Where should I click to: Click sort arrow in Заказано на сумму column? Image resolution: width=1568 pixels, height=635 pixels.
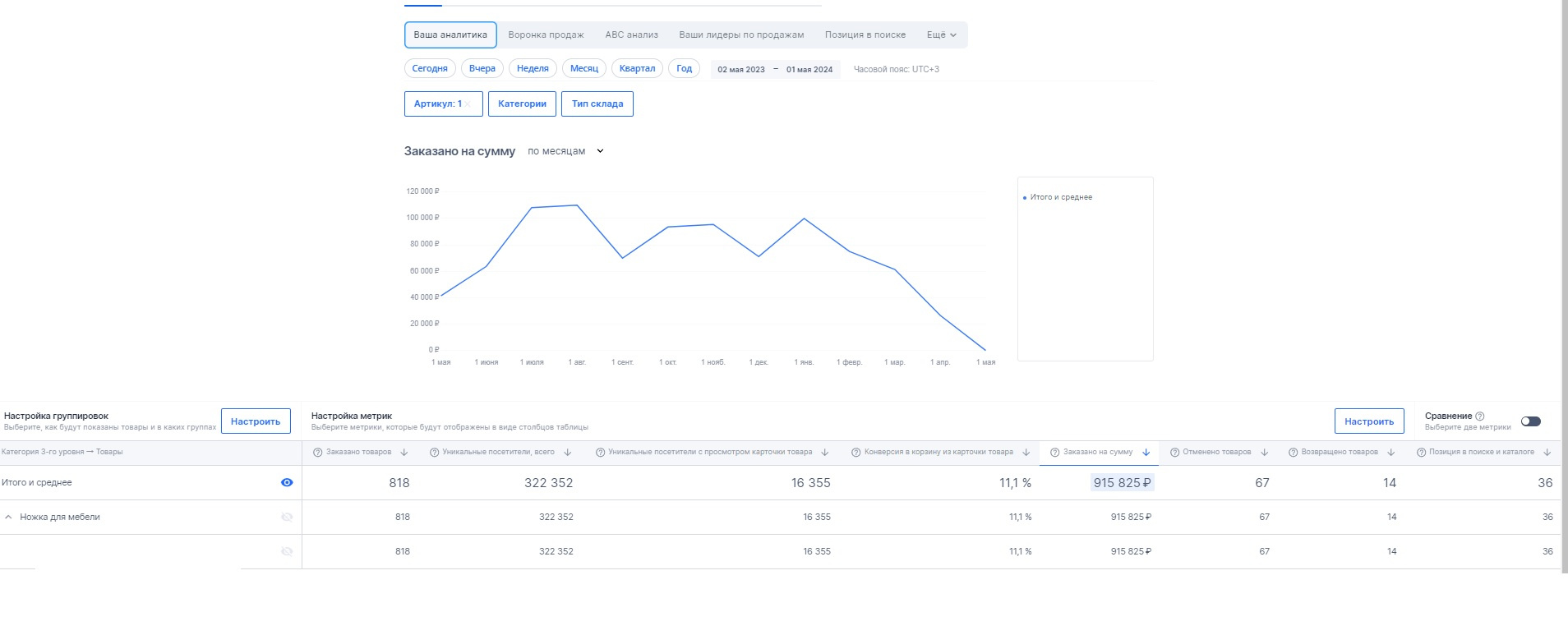pos(1146,453)
